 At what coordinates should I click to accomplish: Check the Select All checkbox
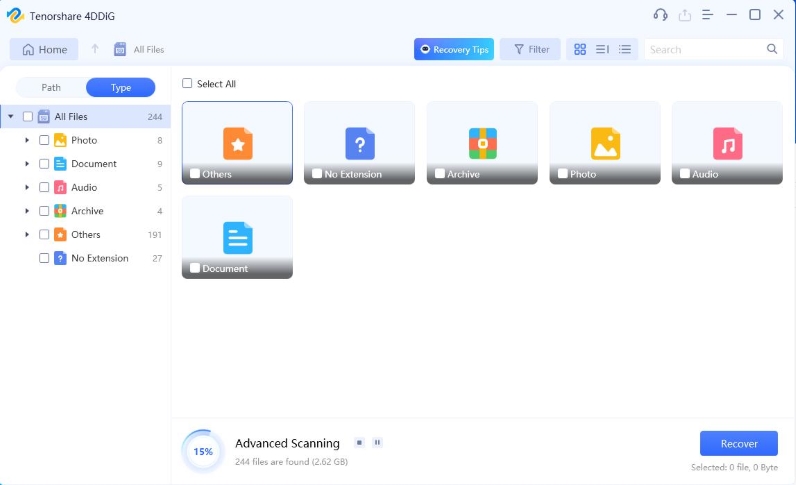187,83
